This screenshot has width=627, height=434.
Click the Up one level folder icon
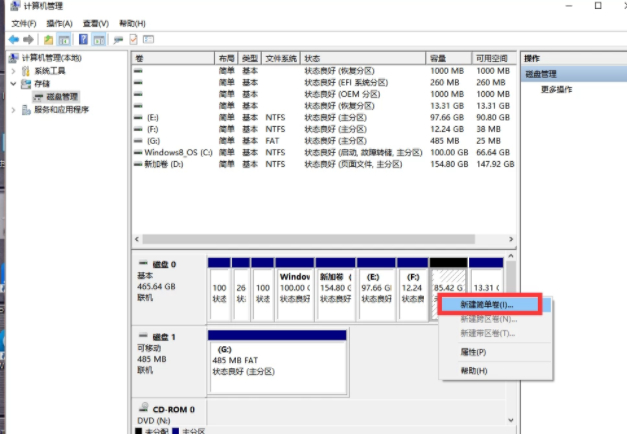48,40
